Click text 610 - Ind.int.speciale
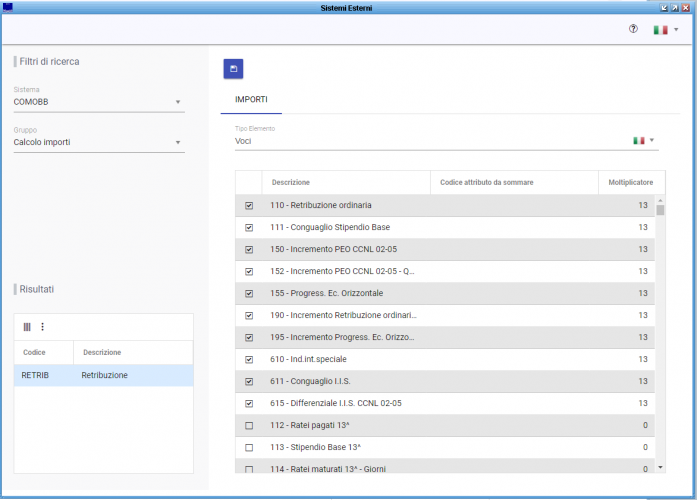697x500 pixels. [308, 359]
